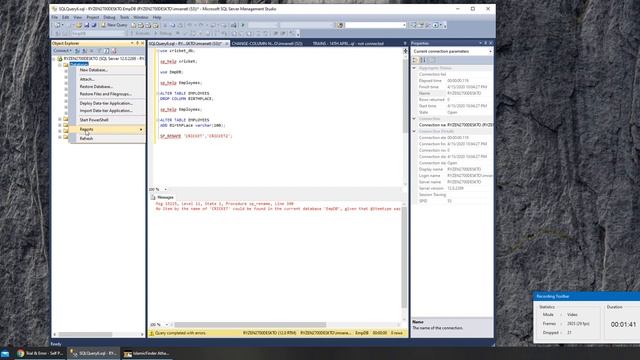The height and width of the screenshot is (360, 640).
Task: Click the Save All icon in toolbar
Action: [93, 25]
